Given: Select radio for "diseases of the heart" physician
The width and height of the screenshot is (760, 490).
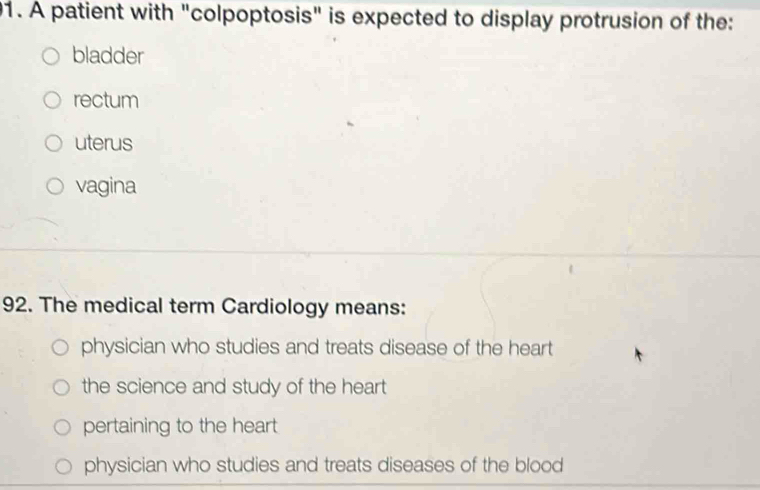Looking at the screenshot, I should tap(62, 348).
